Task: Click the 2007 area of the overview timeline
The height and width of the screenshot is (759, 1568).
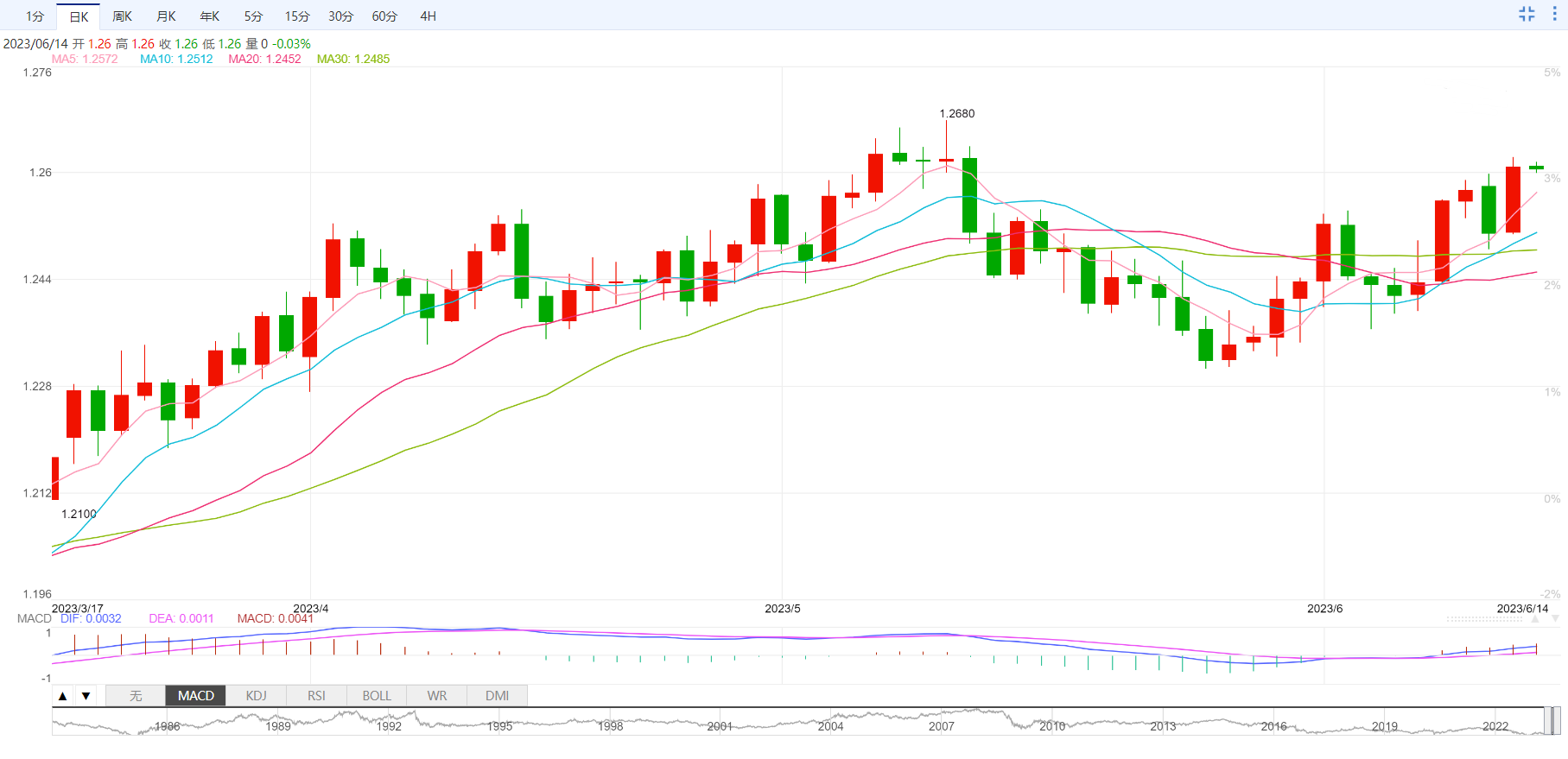Action: pyautogui.click(x=942, y=724)
